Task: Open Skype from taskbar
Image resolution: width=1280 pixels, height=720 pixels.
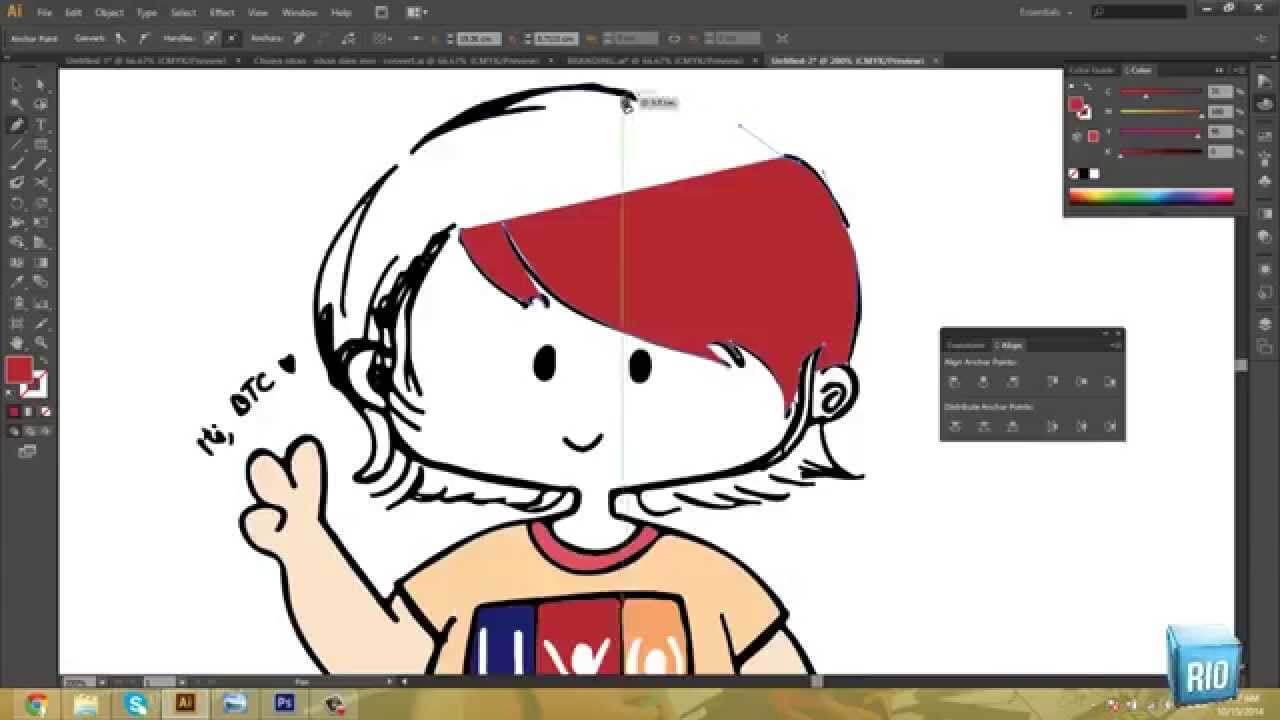Action: 136,703
